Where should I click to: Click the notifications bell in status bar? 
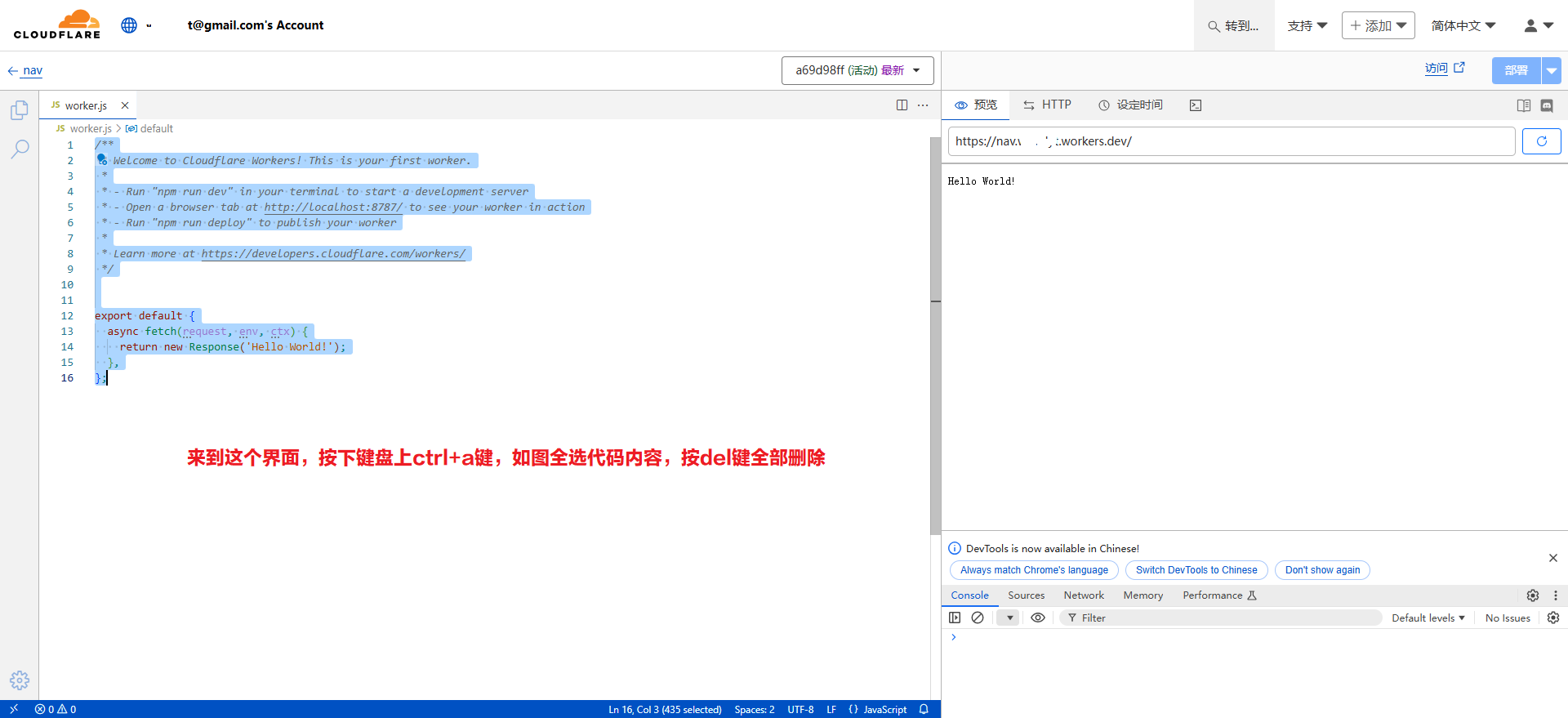point(924,709)
